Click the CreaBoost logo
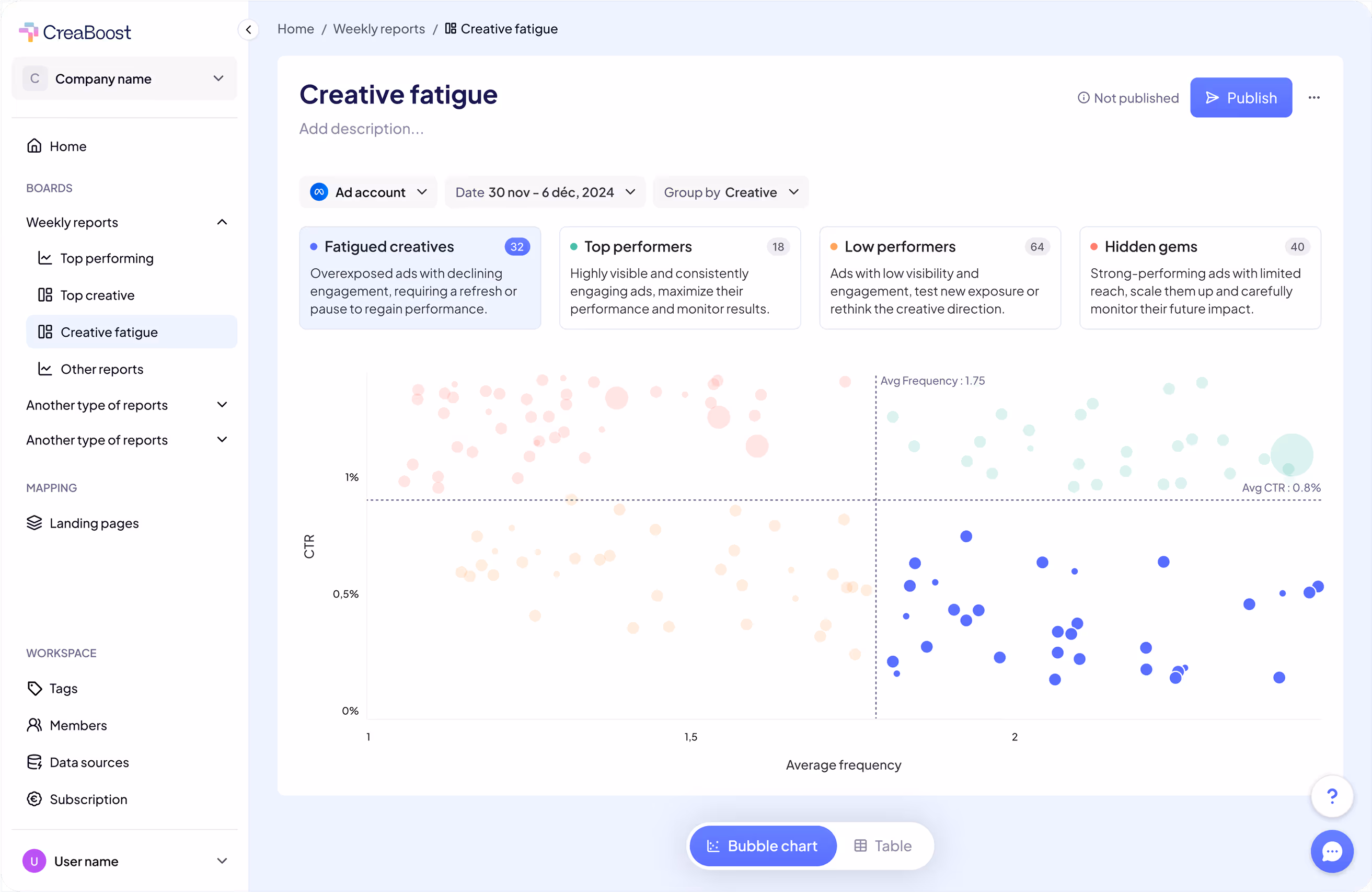Image resolution: width=1372 pixels, height=892 pixels. pos(75,32)
